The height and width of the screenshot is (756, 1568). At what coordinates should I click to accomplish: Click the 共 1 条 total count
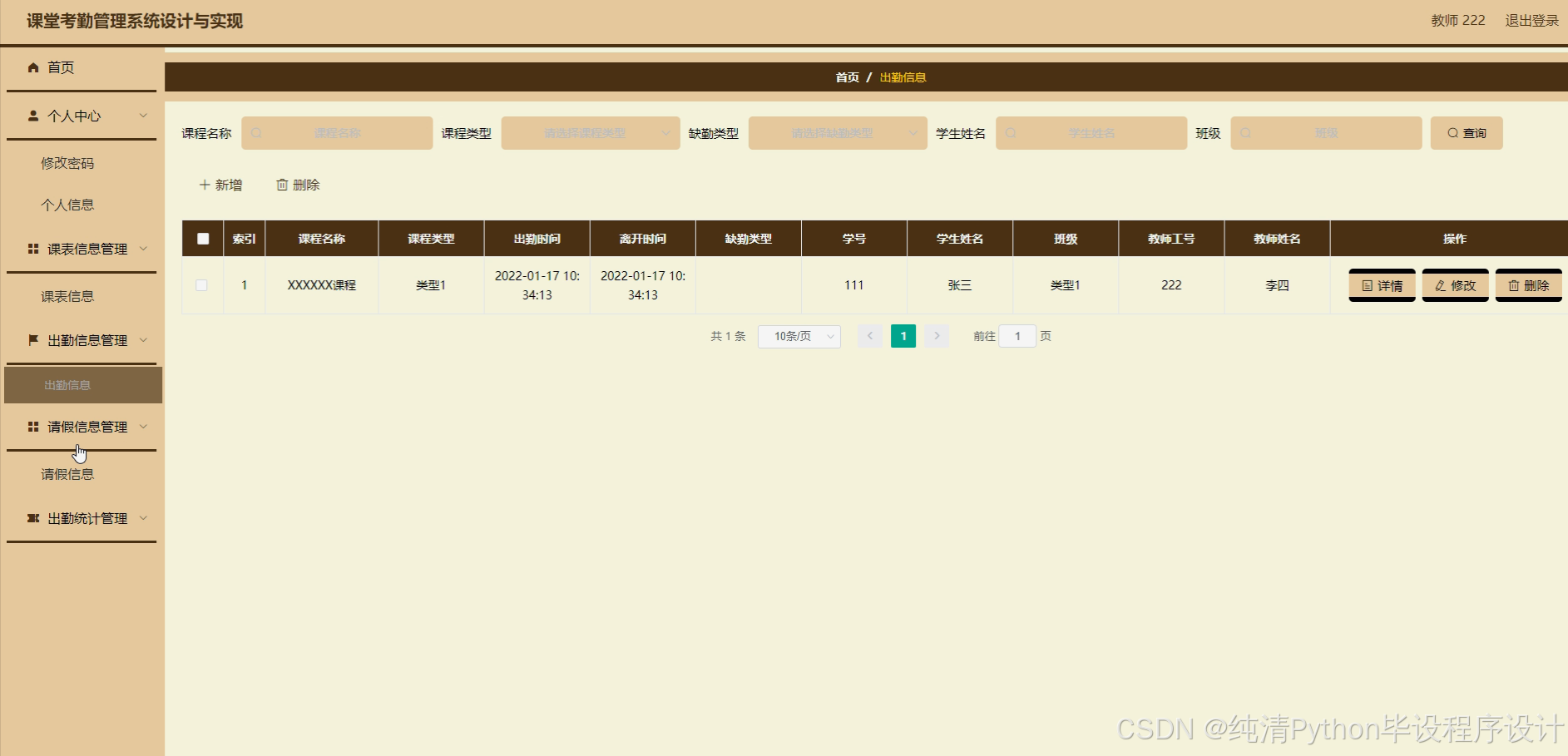click(x=728, y=336)
